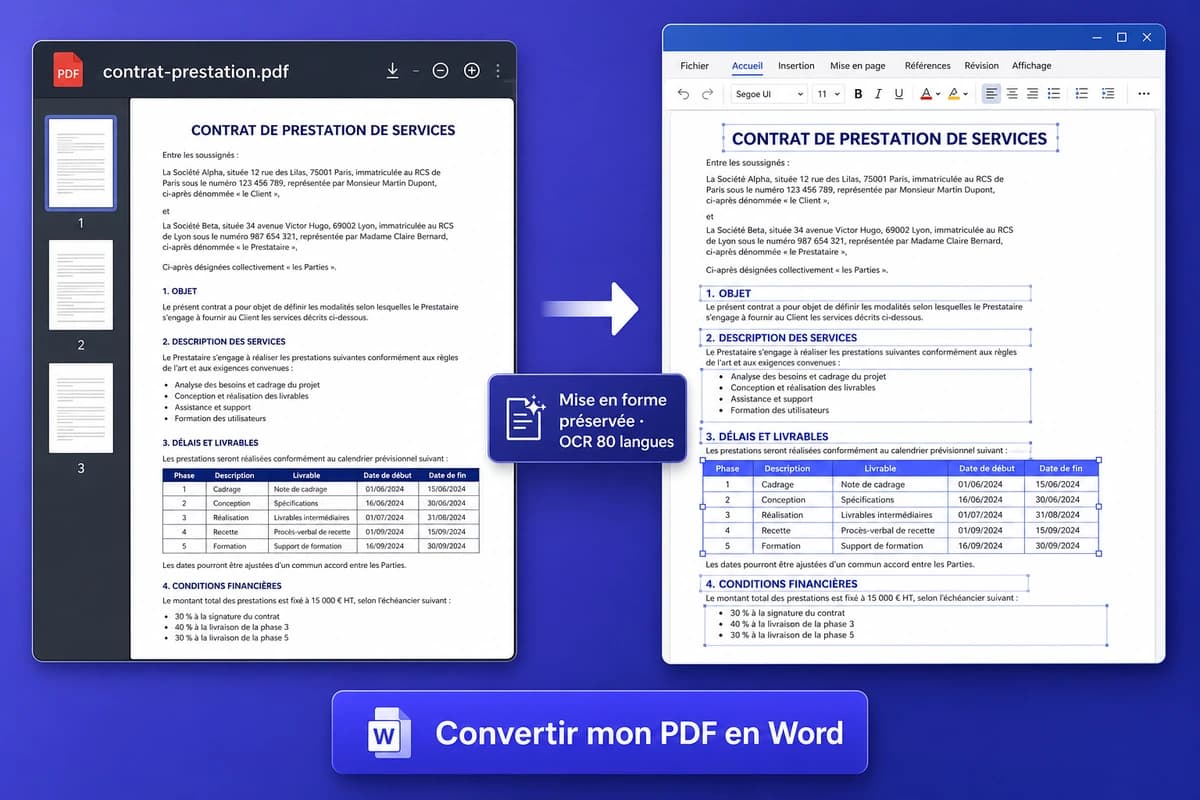Viewport: 1200px width, 800px height.
Task: Select page 2 thumbnail in PDF sidebar
Action: pyautogui.click(x=81, y=285)
